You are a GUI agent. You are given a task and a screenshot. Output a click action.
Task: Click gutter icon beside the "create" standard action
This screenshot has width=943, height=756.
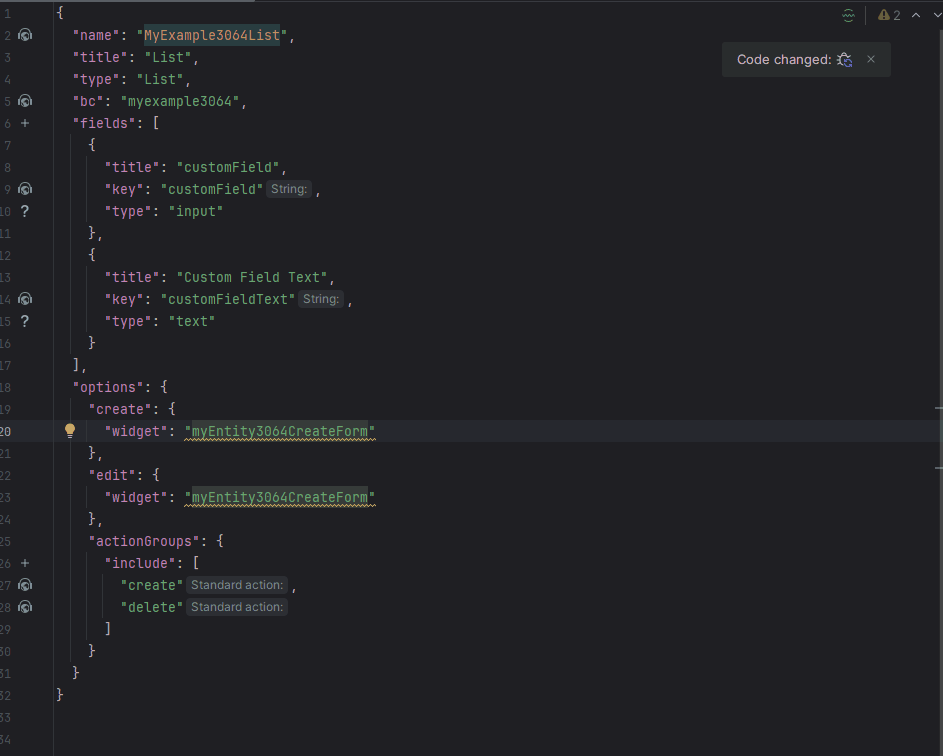click(25, 585)
